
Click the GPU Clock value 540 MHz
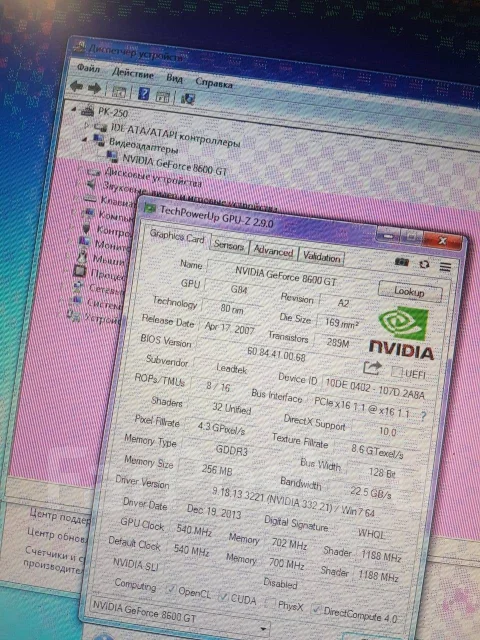point(194,531)
